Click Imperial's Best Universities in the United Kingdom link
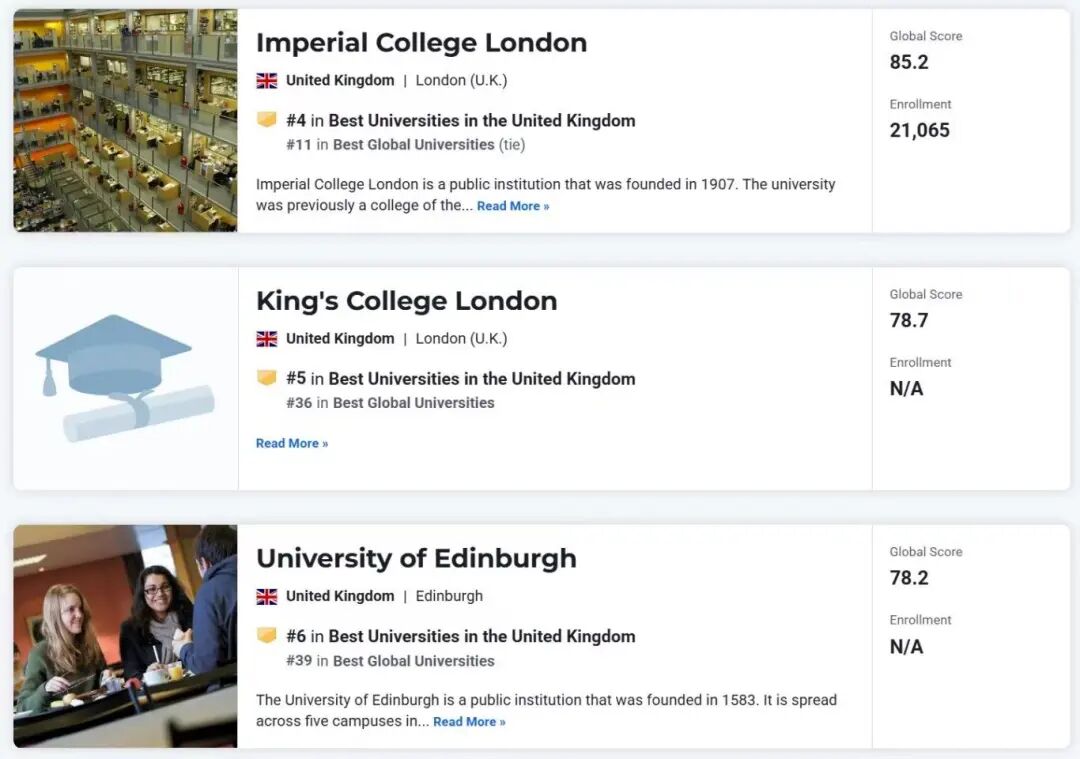 481,121
